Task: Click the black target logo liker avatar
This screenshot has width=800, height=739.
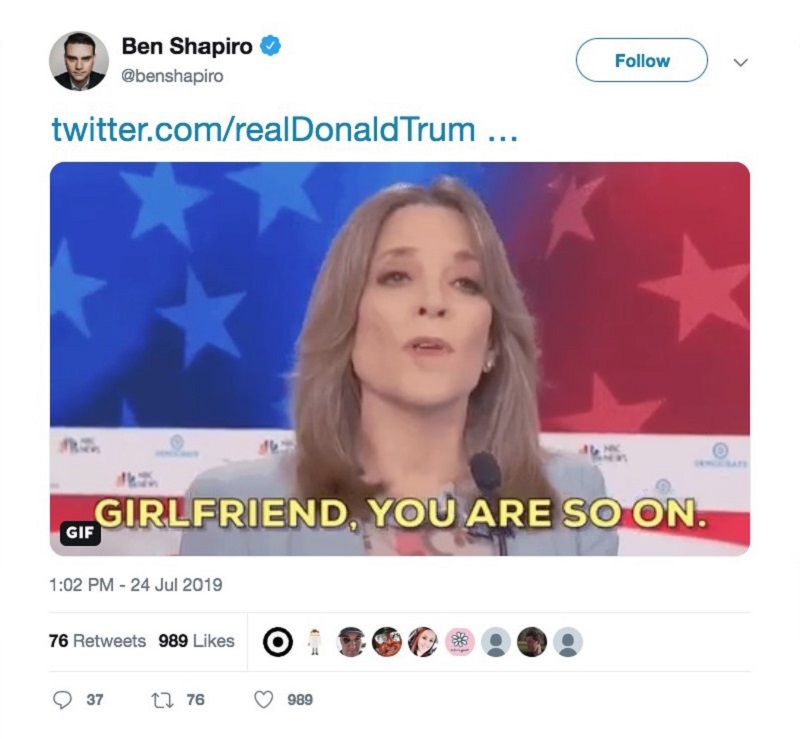Action: pyautogui.click(x=278, y=642)
